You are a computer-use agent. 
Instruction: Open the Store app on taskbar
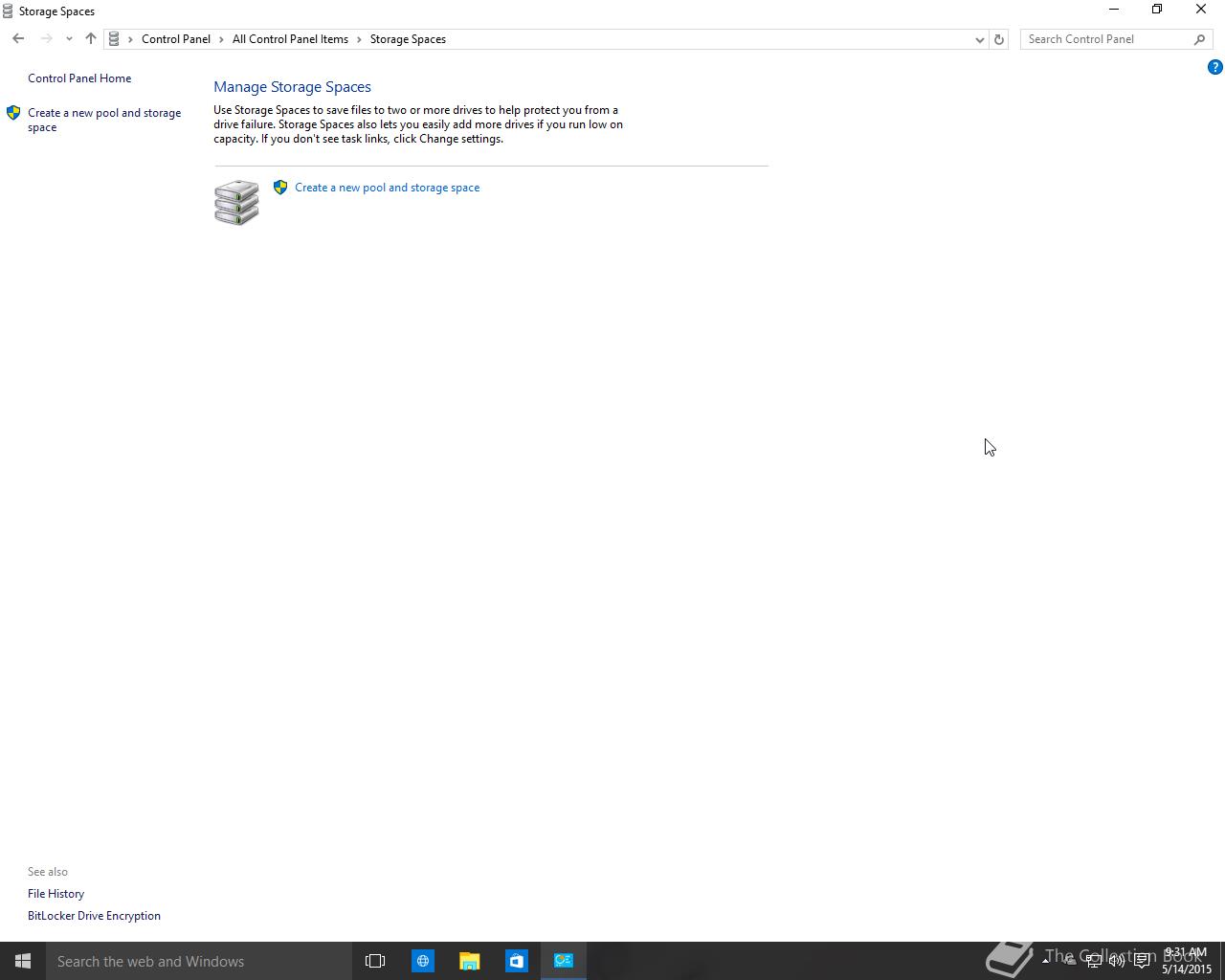click(516, 961)
